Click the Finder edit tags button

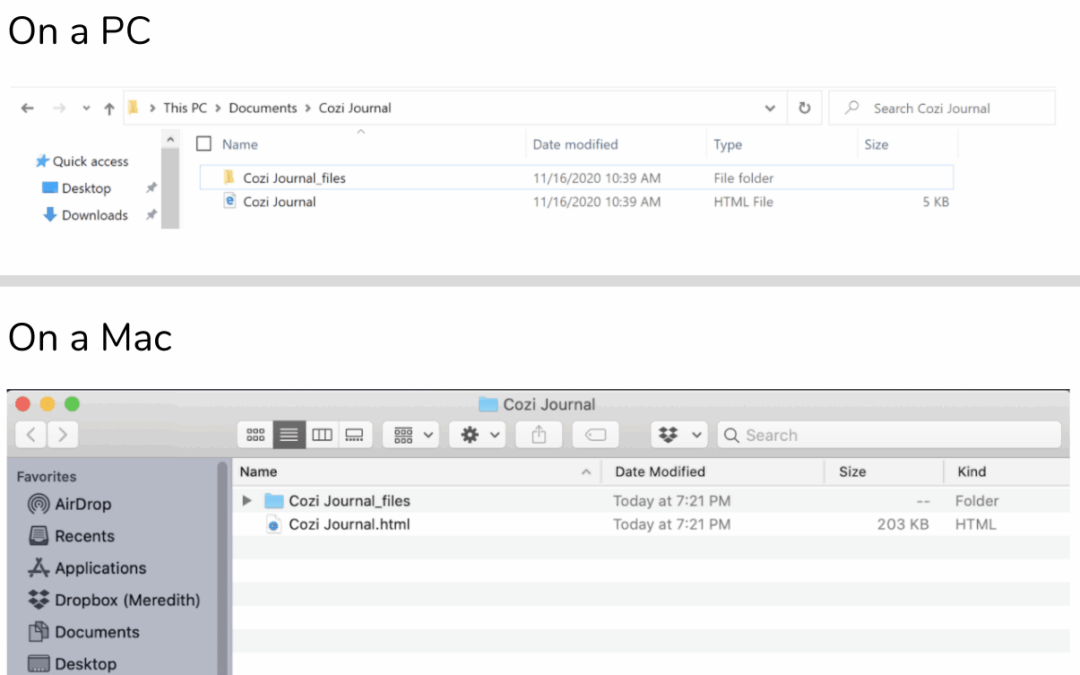tap(595, 435)
